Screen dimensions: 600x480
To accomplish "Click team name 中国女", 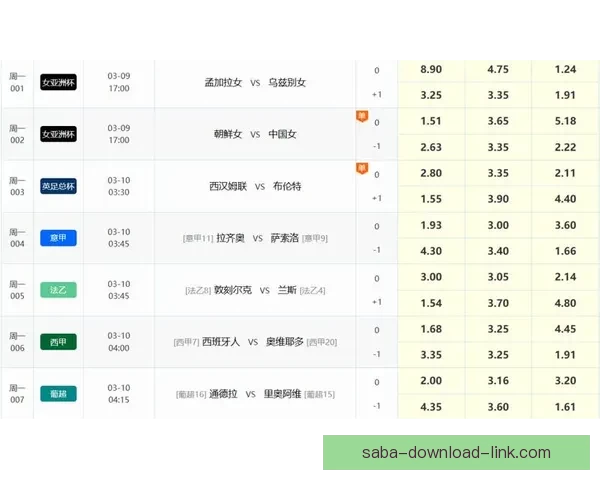I will point(282,134).
